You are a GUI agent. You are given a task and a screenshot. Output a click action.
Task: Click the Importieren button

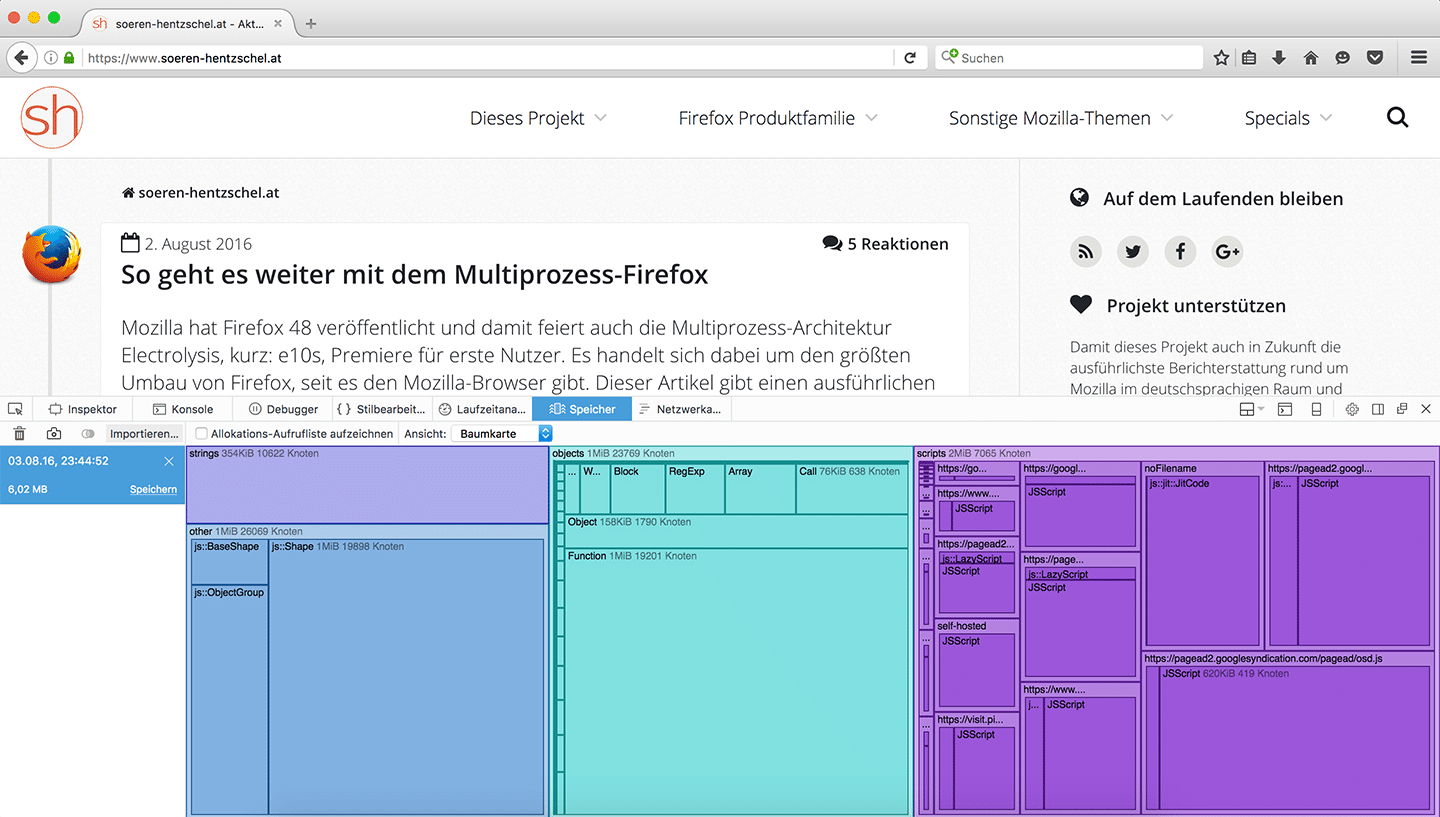144,434
